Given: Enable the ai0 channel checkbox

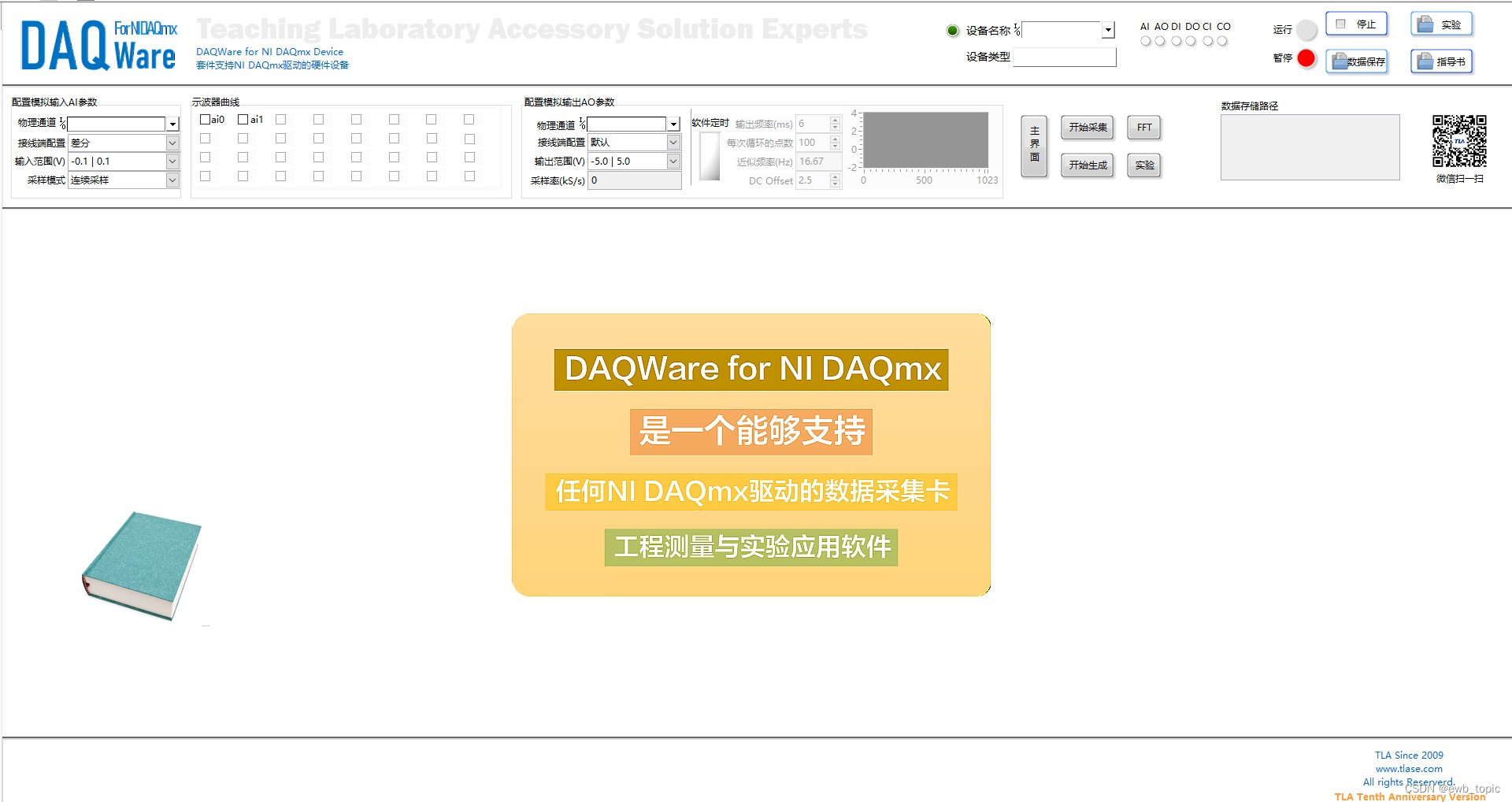Looking at the screenshot, I should [206, 119].
